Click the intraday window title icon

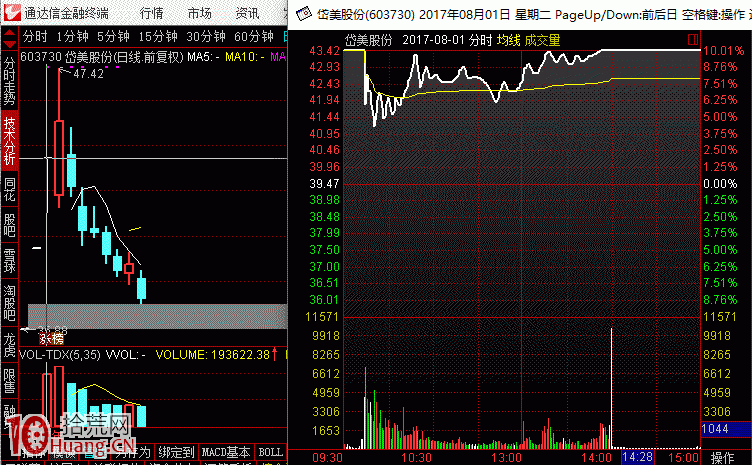(x=304, y=14)
